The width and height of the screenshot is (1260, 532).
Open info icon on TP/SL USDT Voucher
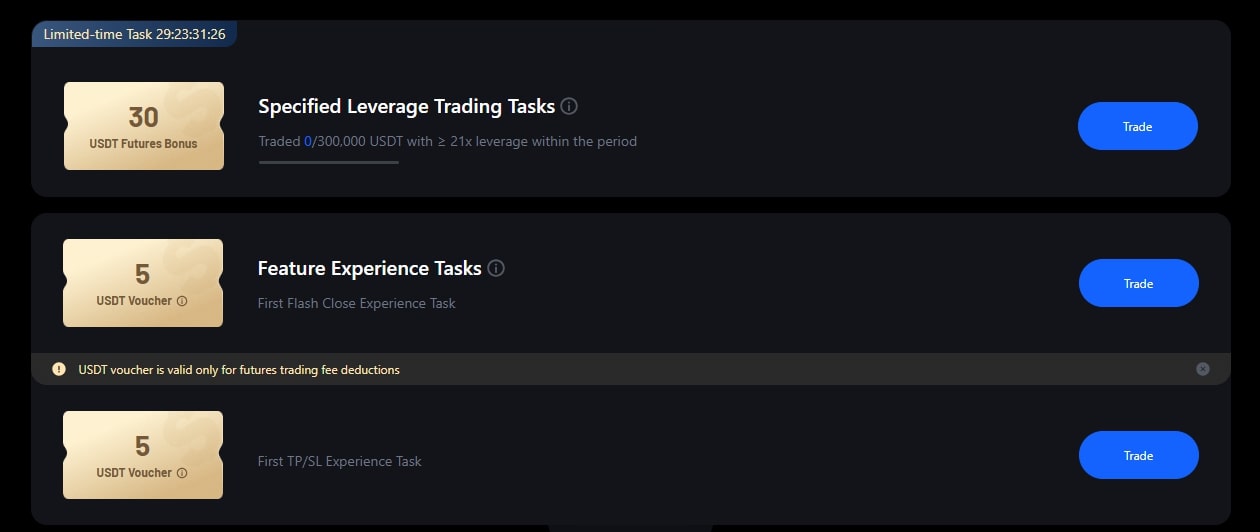(181, 473)
